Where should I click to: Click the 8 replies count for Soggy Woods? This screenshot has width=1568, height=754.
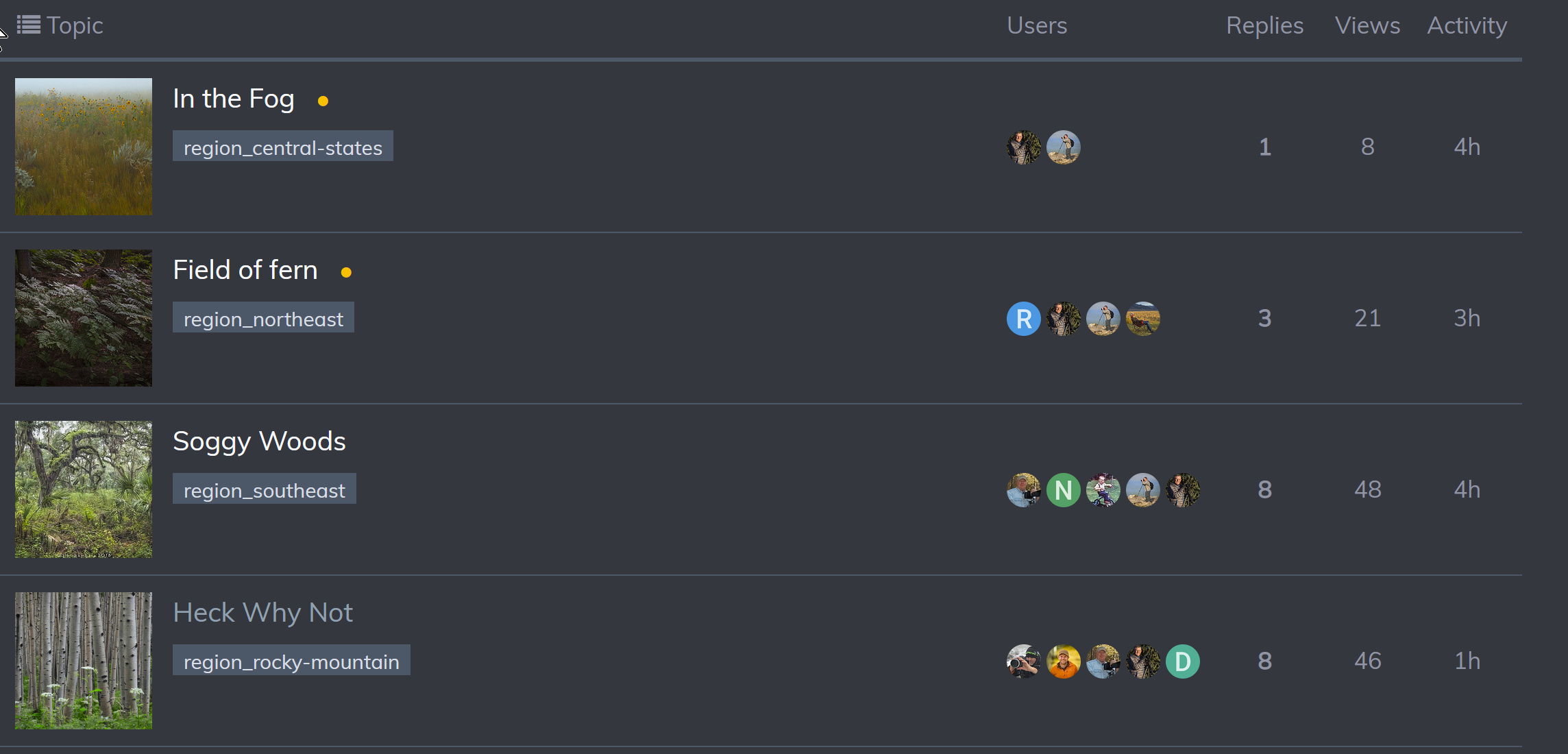pyautogui.click(x=1264, y=490)
